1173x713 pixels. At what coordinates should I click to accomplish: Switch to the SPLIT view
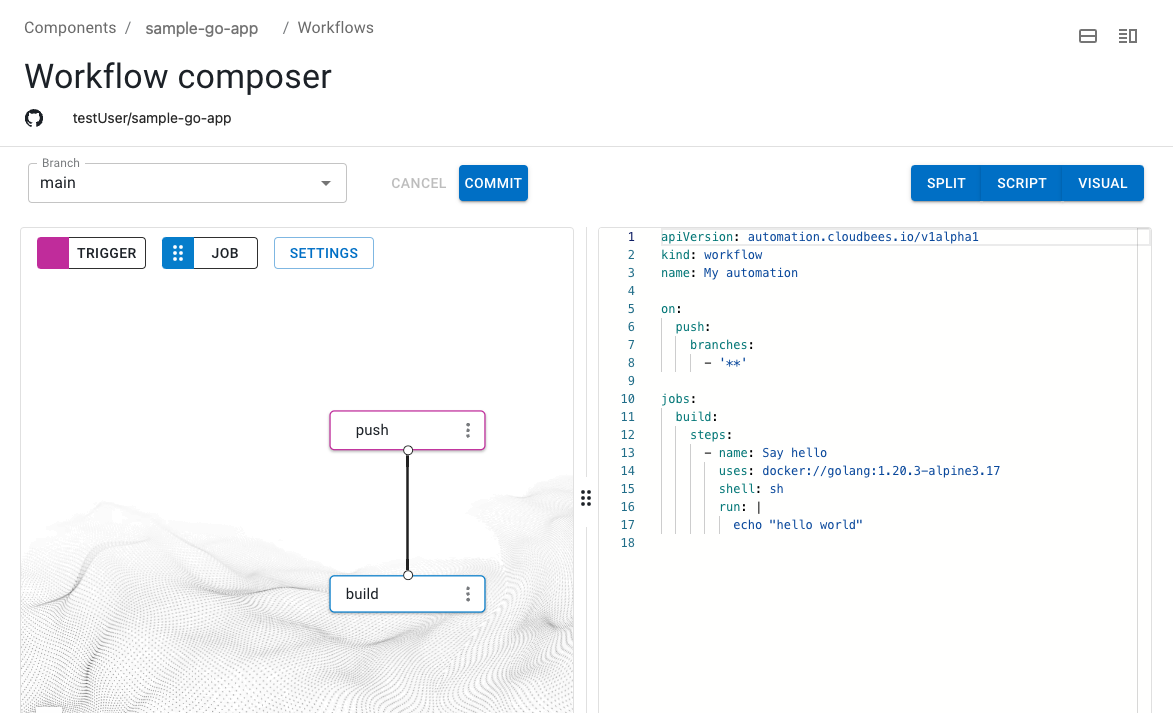[946, 183]
